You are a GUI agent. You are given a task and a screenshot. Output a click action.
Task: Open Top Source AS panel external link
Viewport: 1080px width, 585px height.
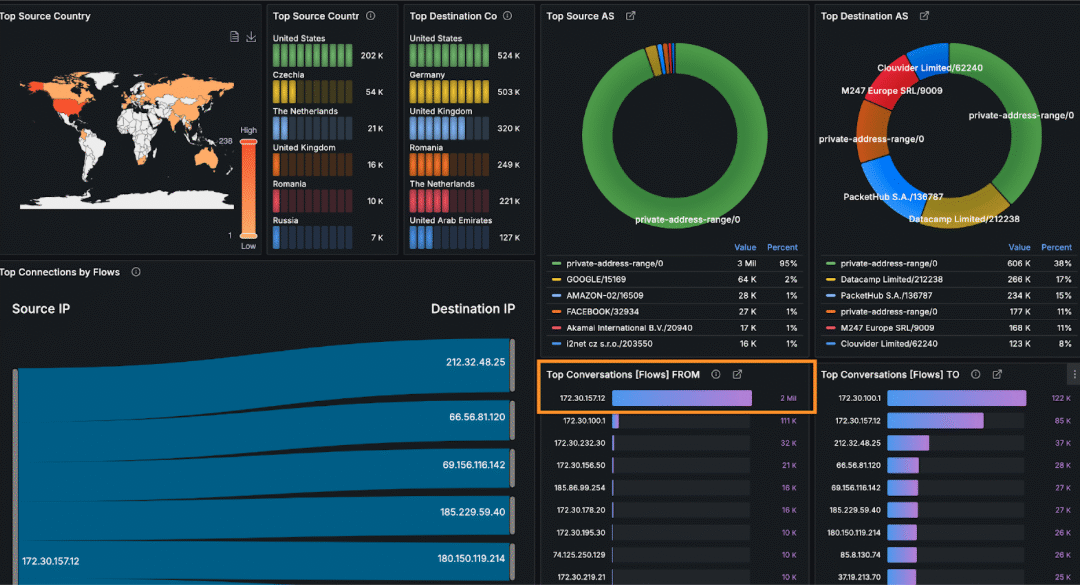pyautogui.click(x=630, y=16)
